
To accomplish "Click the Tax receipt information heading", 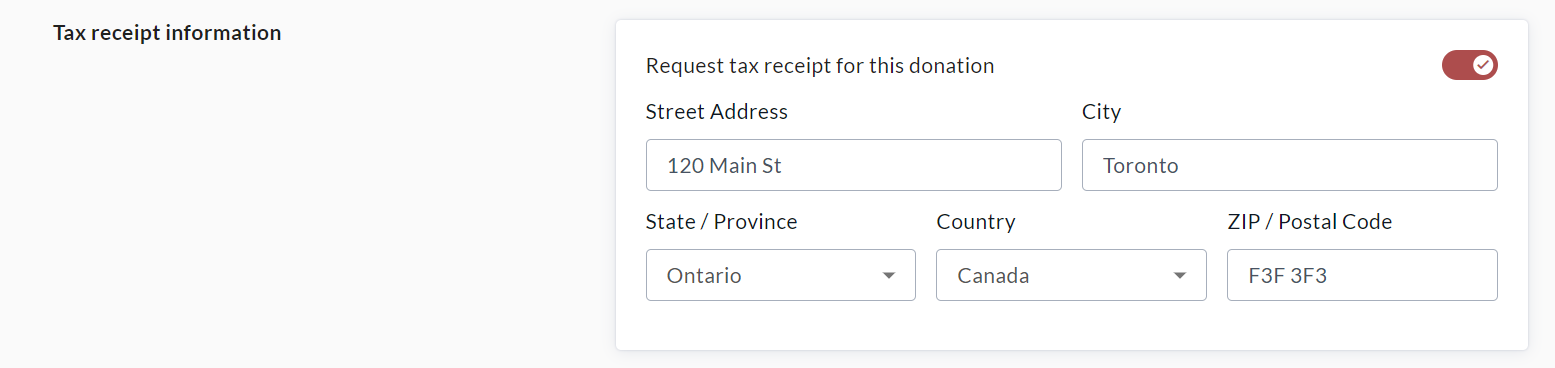I will 167,33.
